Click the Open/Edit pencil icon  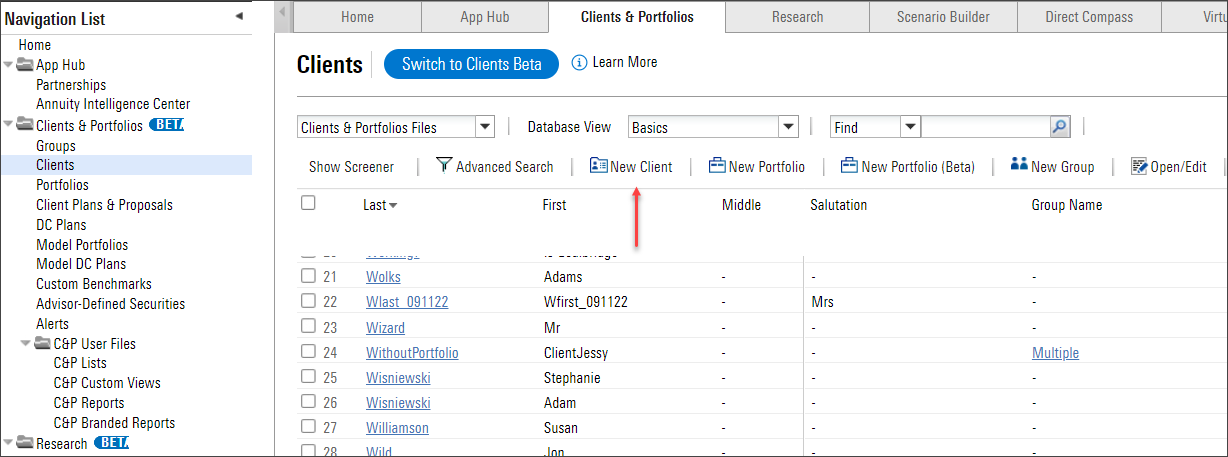(x=1139, y=166)
